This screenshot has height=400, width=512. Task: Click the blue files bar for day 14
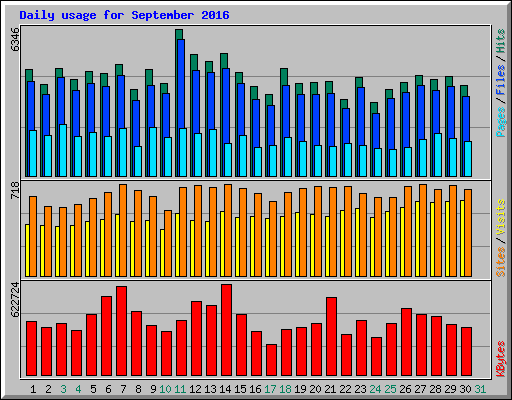click(226, 106)
